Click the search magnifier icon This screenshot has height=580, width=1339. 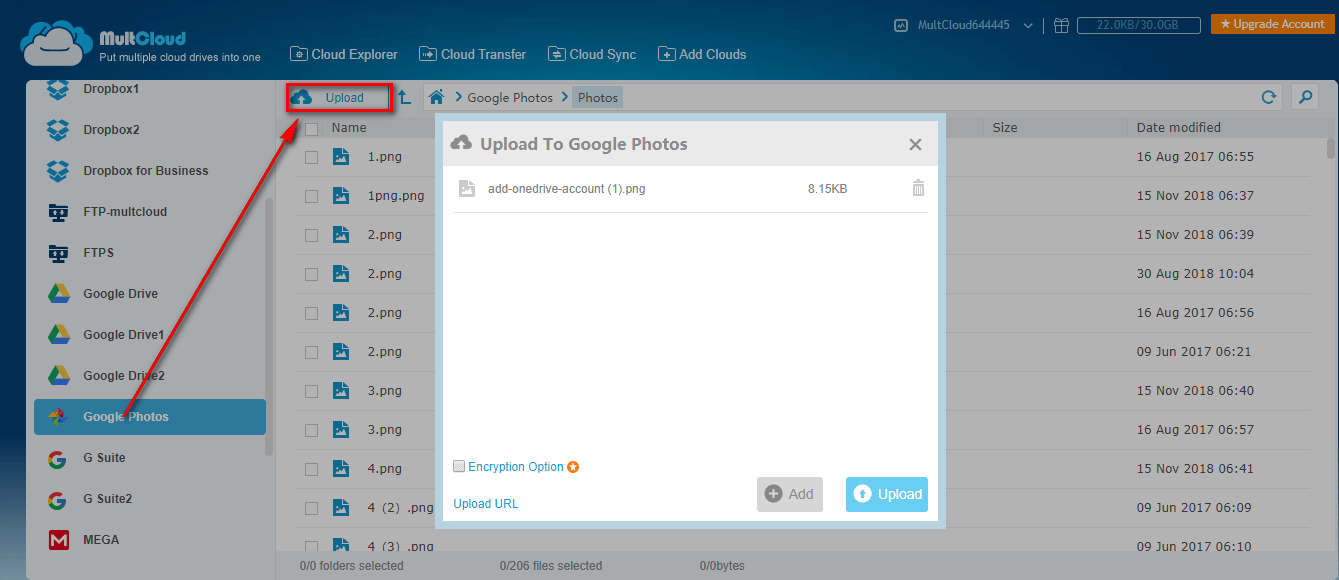(1304, 97)
